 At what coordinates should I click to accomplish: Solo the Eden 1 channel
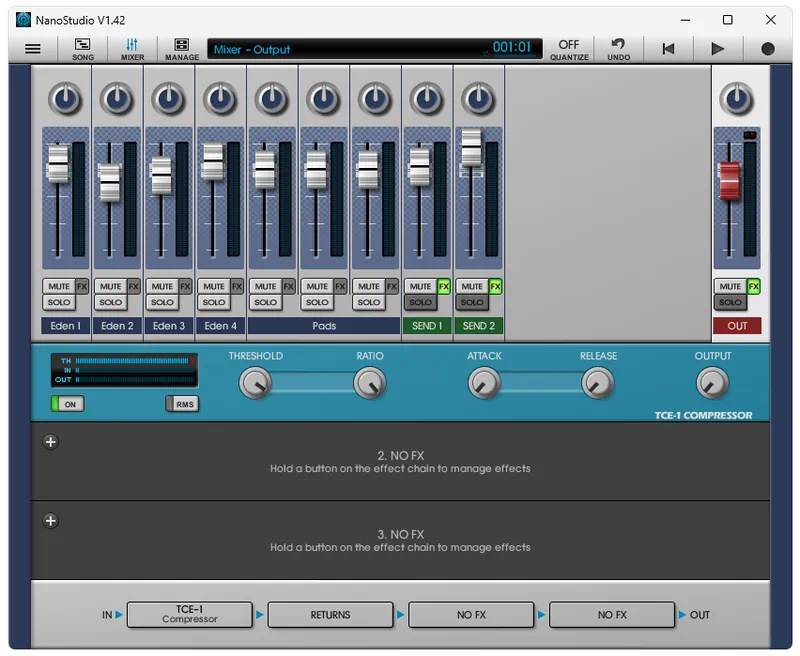click(x=59, y=302)
